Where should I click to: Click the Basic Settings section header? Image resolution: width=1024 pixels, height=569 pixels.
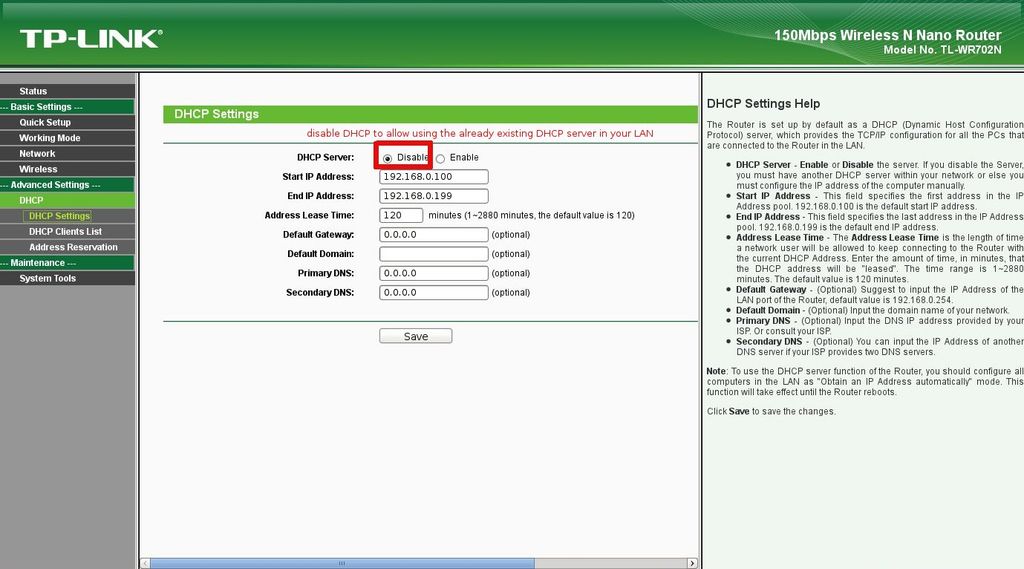coord(67,106)
